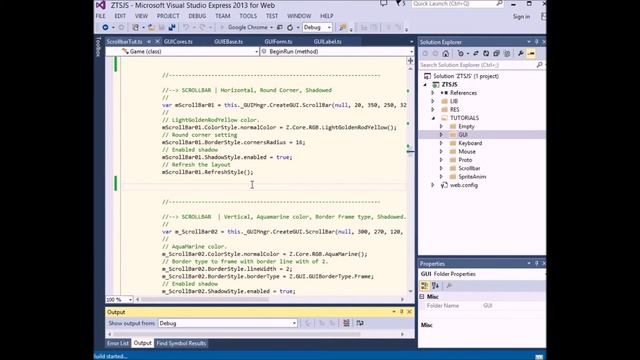Screen dimensions: 640x360
Task: Open the WINDOW menu
Action: click(x=299, y=16)
